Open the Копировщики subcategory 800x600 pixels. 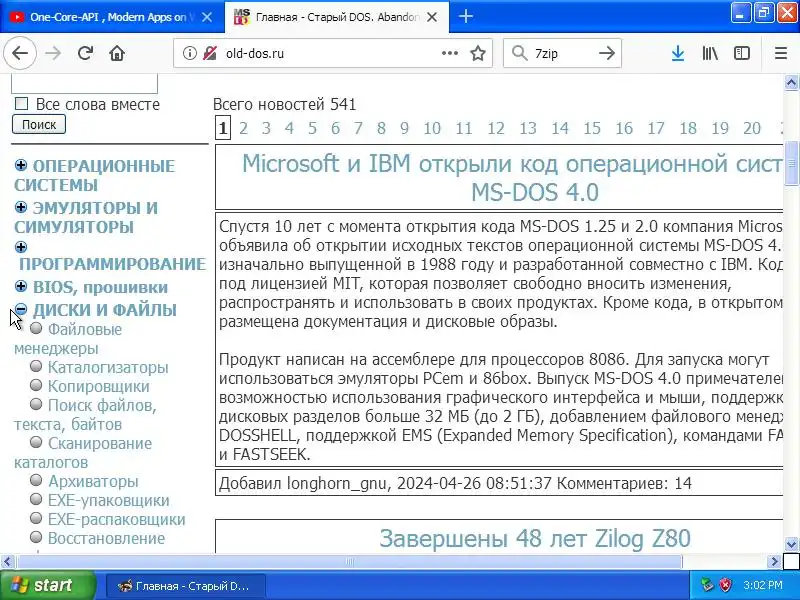coord(98,386)
